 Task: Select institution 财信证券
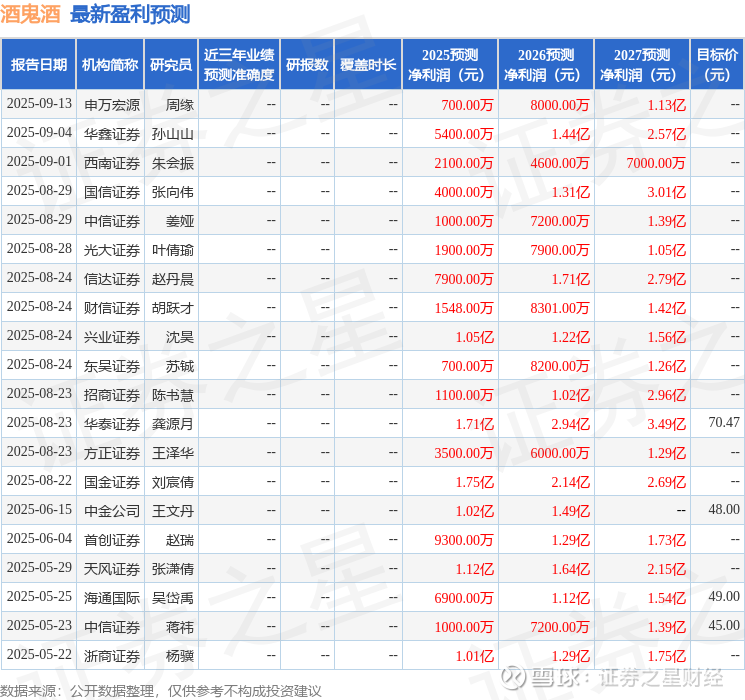(112, 308)
